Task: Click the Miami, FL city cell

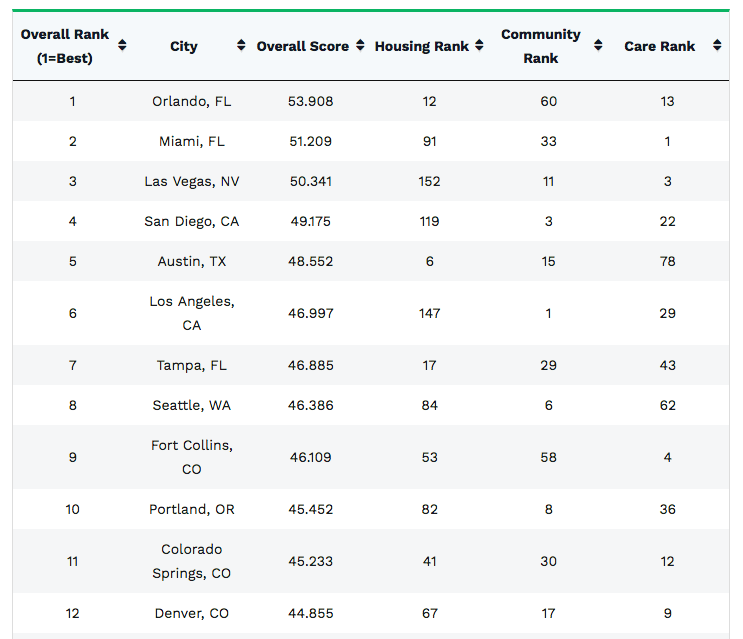Action: pos(192,141)
